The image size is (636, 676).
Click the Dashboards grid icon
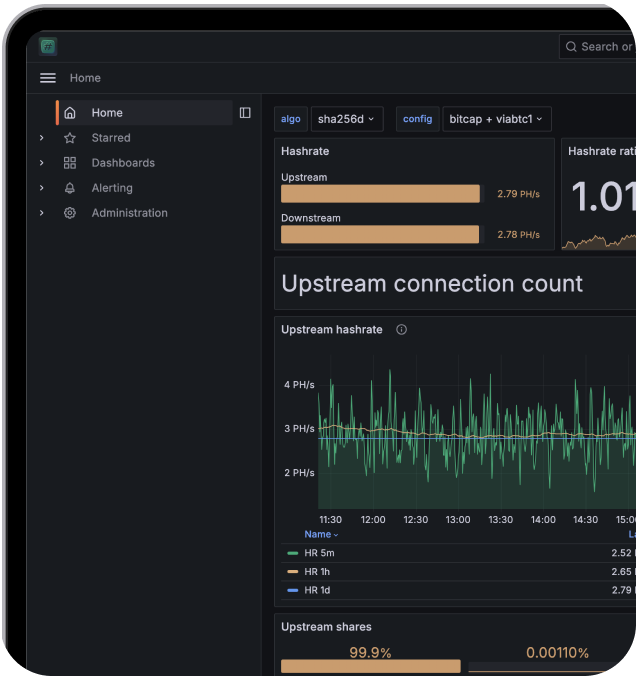pyautogui.click(x=70, y=163)
